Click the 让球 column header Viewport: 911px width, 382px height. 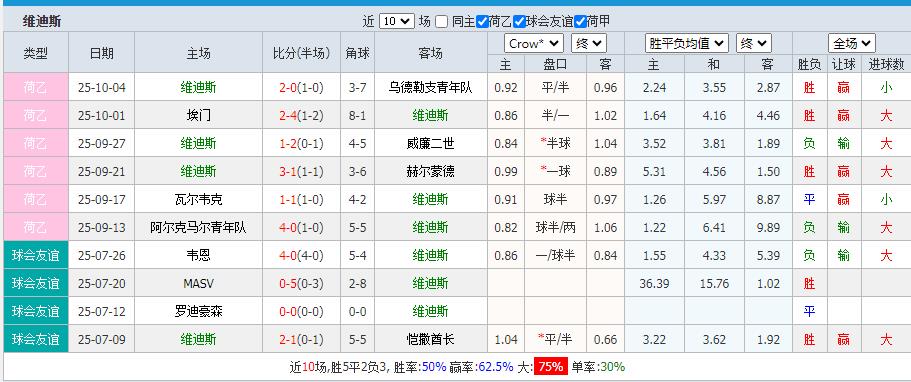(x=844, y=65)
